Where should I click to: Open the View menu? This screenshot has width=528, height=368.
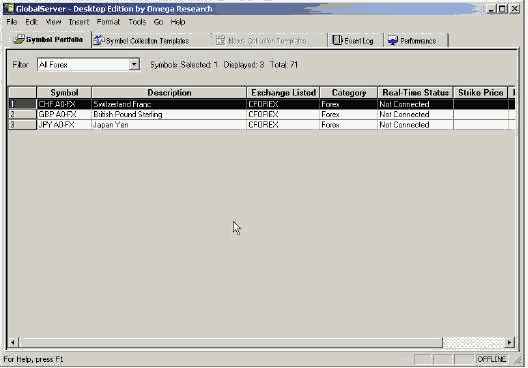click(54, 22)
